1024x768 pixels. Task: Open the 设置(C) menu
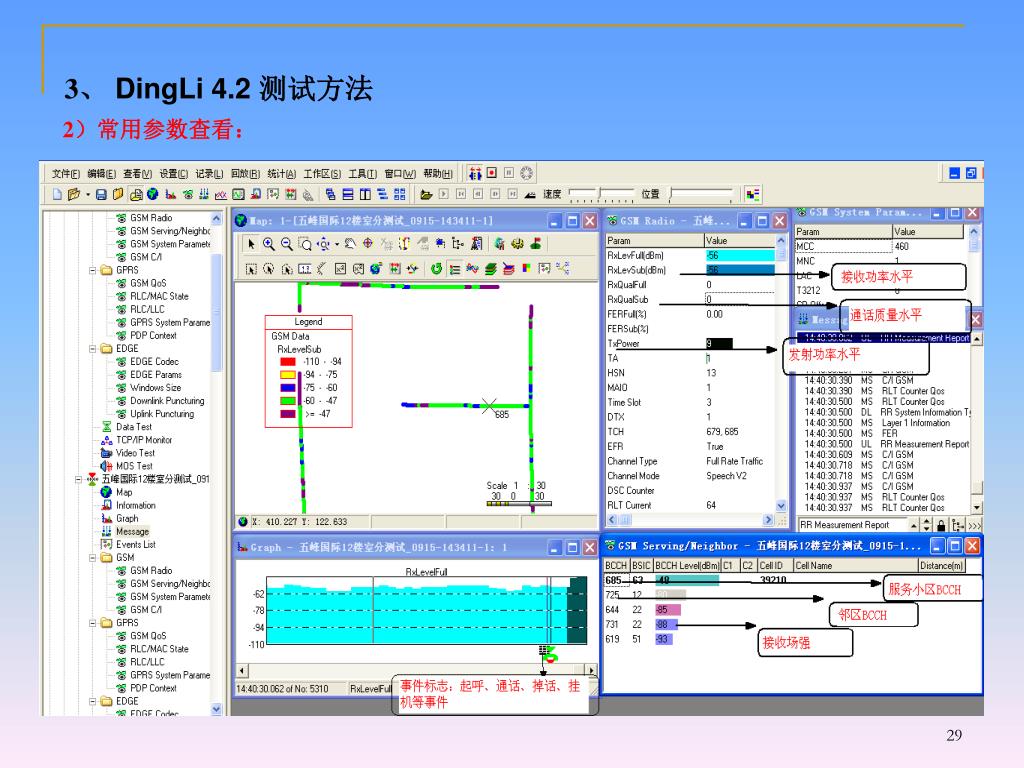(x=173, y=174)
